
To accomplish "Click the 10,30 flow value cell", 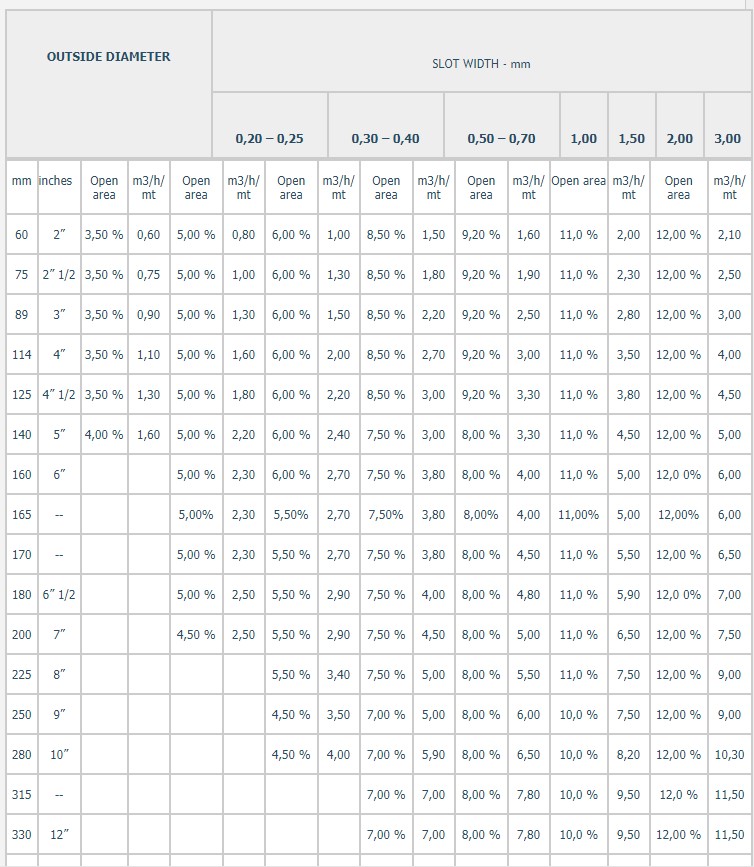I will (x=730, y=754).
